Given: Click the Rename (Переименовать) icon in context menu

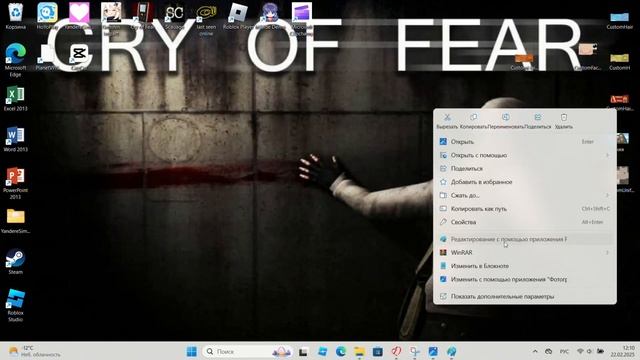Looking at the screenshot, I should coord(505,118).
